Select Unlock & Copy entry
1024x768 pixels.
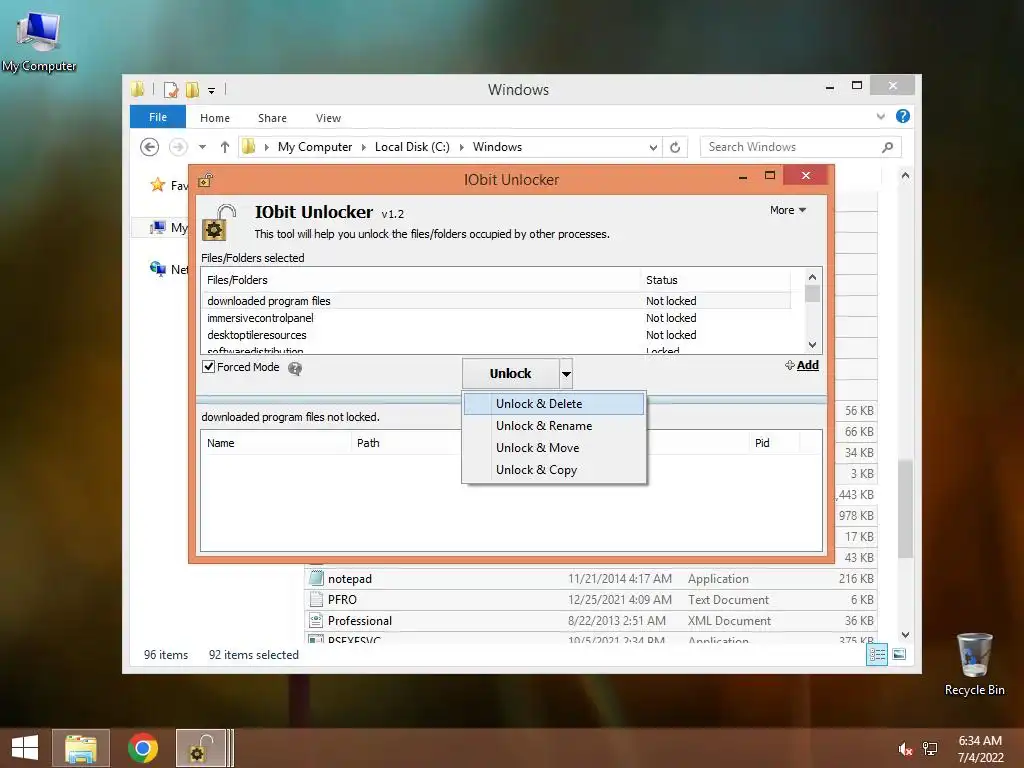(553, 470)
